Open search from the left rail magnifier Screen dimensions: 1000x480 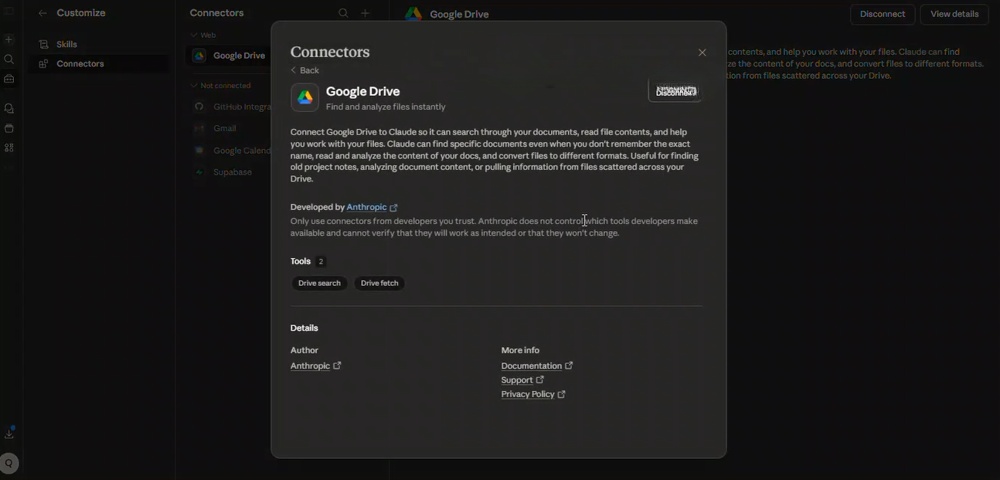9,59
